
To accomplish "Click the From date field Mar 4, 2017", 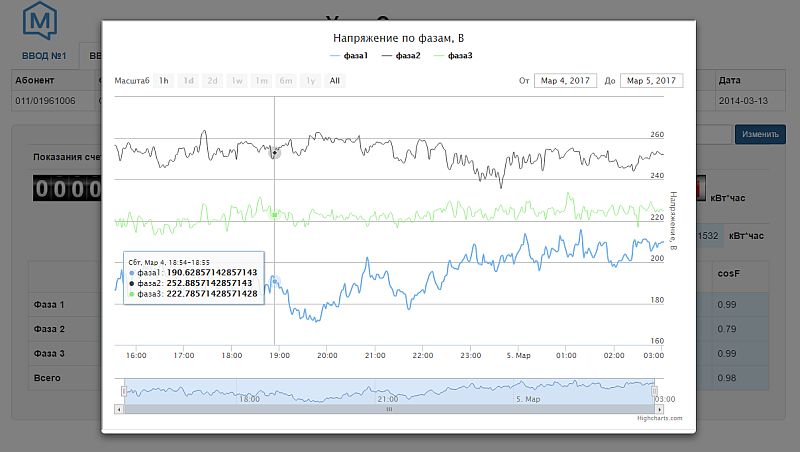I will coord(564,80).
